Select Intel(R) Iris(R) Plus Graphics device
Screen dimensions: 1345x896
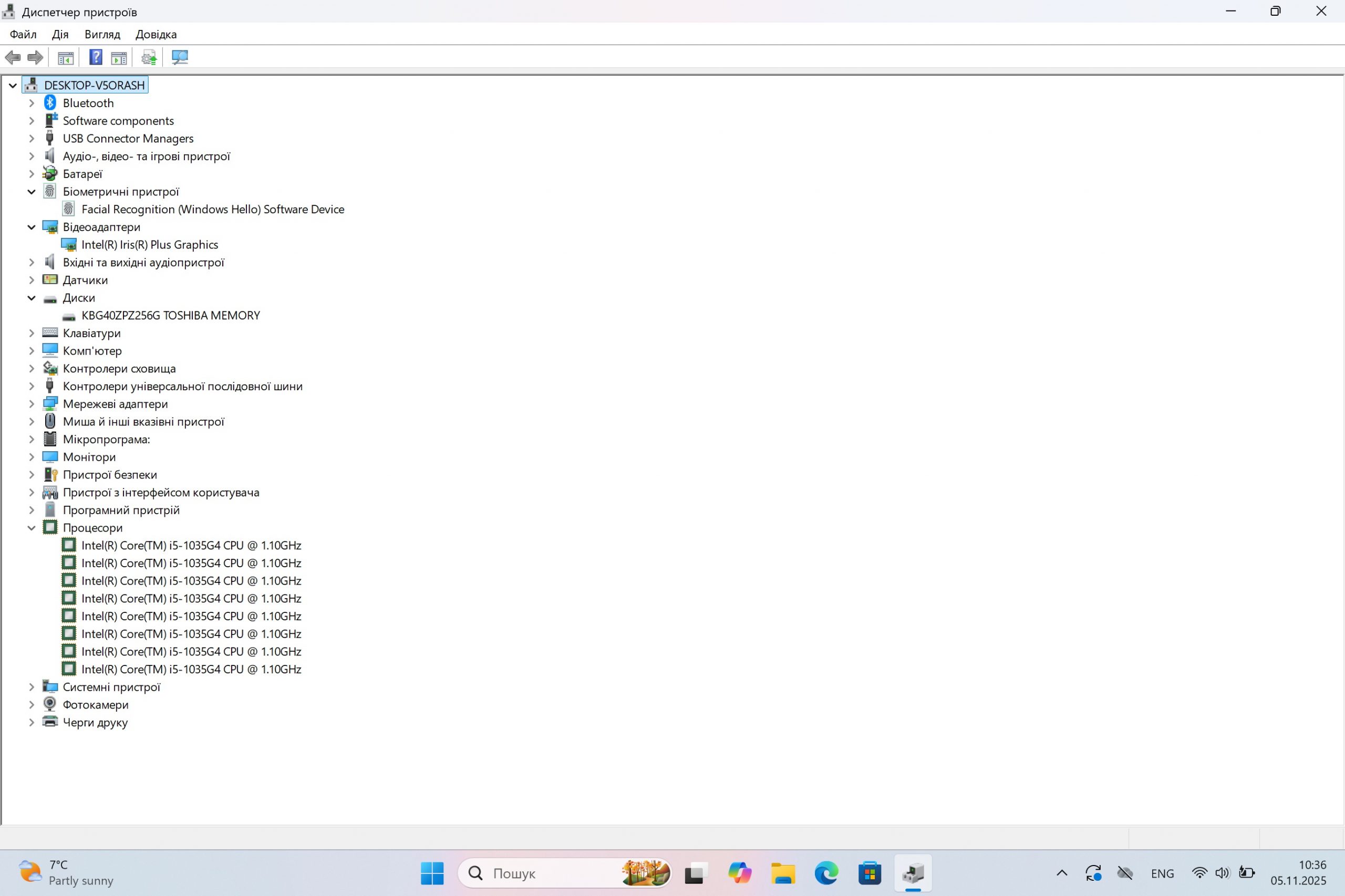150,245
